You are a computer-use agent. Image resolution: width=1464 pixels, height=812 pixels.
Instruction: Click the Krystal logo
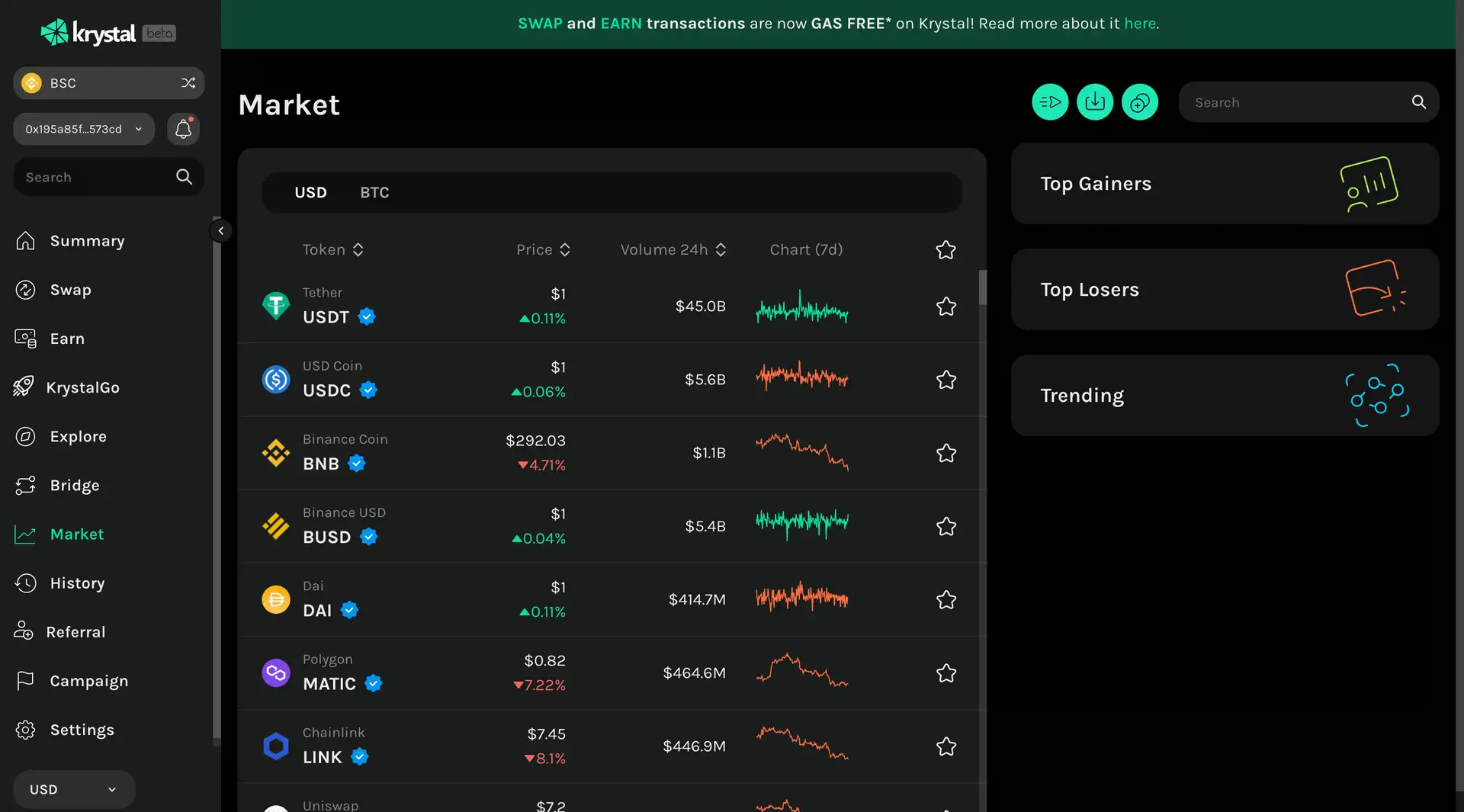coord(88,33)
